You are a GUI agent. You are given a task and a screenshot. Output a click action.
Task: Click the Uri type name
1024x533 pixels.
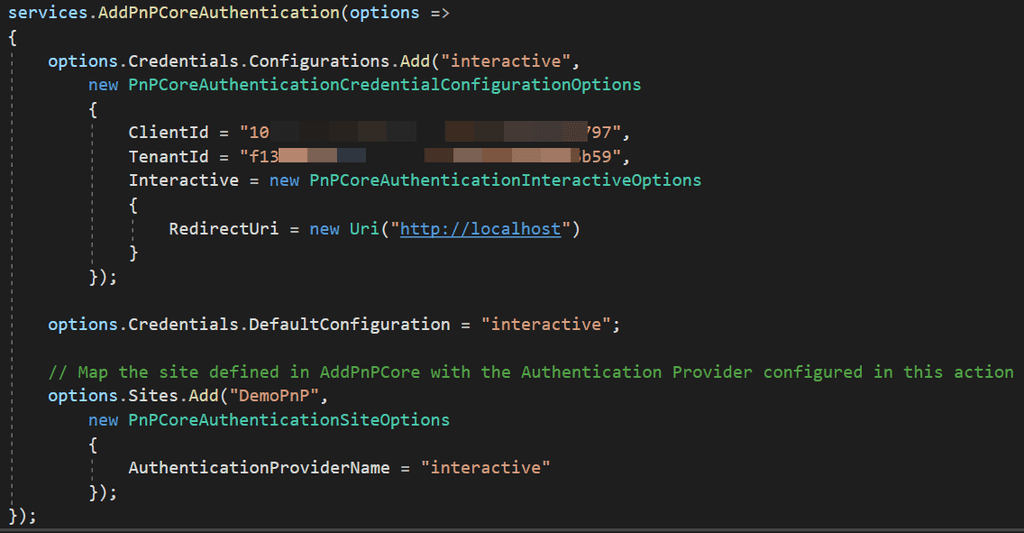(364, 229)
